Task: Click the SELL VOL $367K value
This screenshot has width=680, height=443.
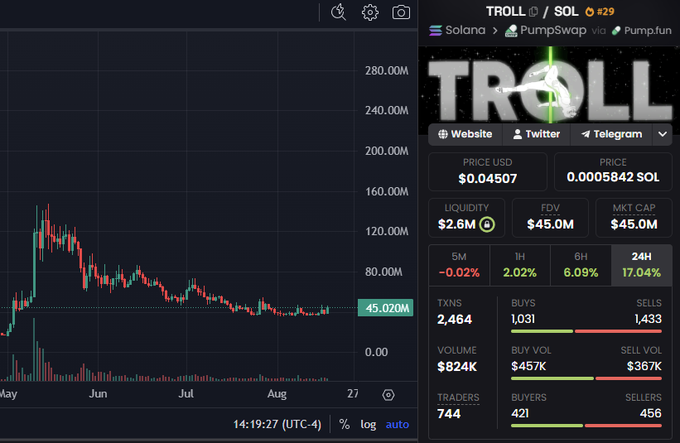Action: [644, 366]
